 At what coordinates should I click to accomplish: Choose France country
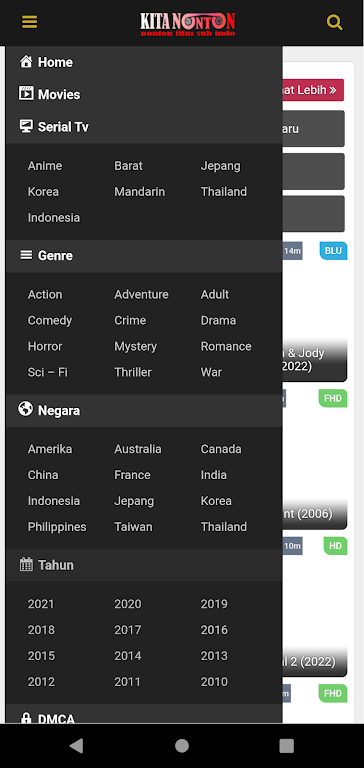[132, 475]
